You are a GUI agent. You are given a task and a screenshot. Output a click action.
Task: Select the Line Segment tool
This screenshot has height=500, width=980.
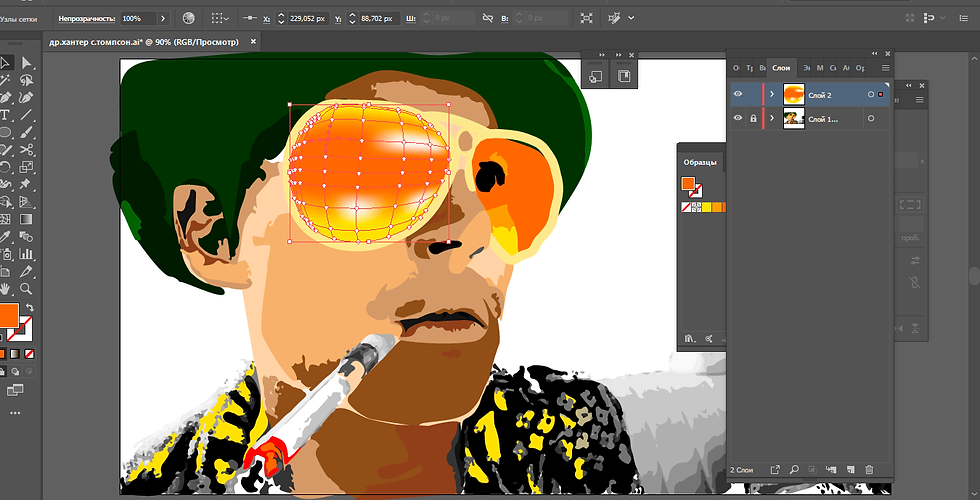pos(26,115)
